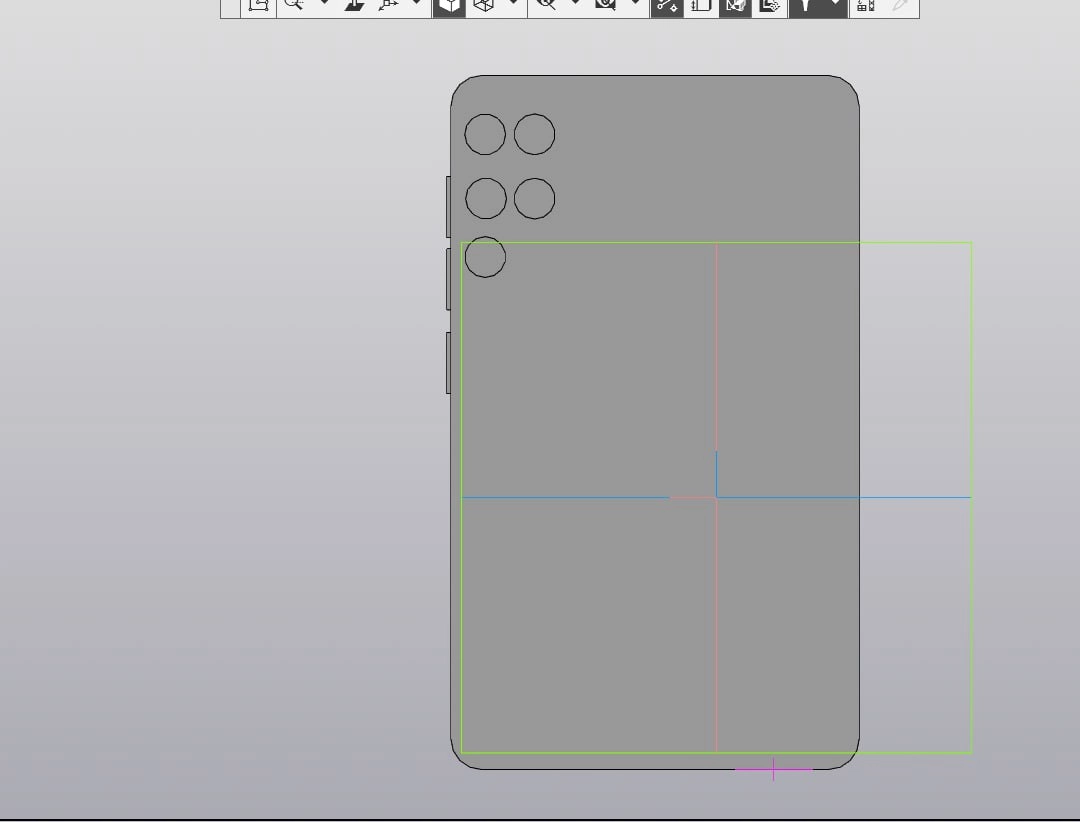This screenshot has width=1080, height=822.
Task: Click the magenta cross marker at bottom edge
Action: point(773,770)
